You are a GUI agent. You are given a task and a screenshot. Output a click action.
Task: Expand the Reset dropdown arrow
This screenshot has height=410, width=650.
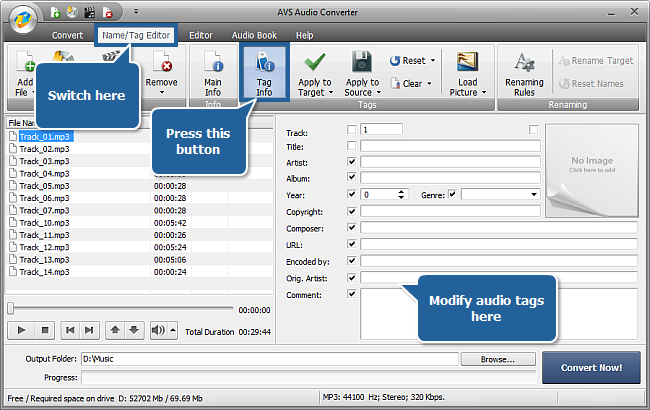point(433,61)
